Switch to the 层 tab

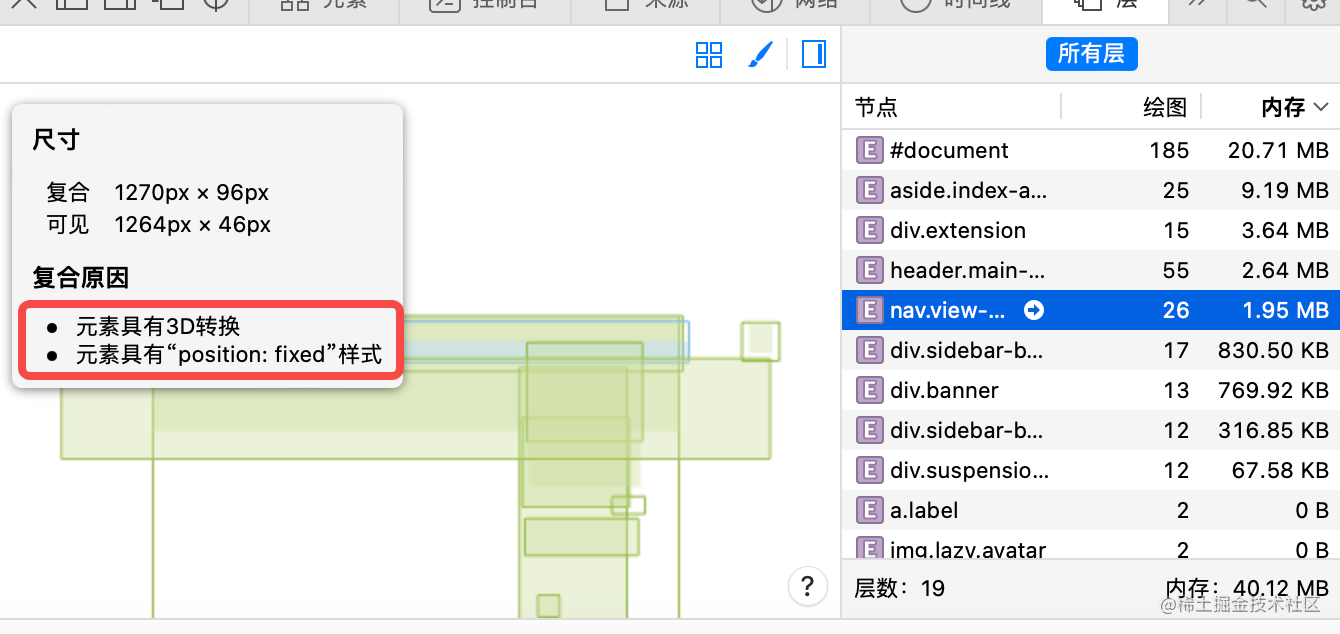click(x=1105, y=4)
